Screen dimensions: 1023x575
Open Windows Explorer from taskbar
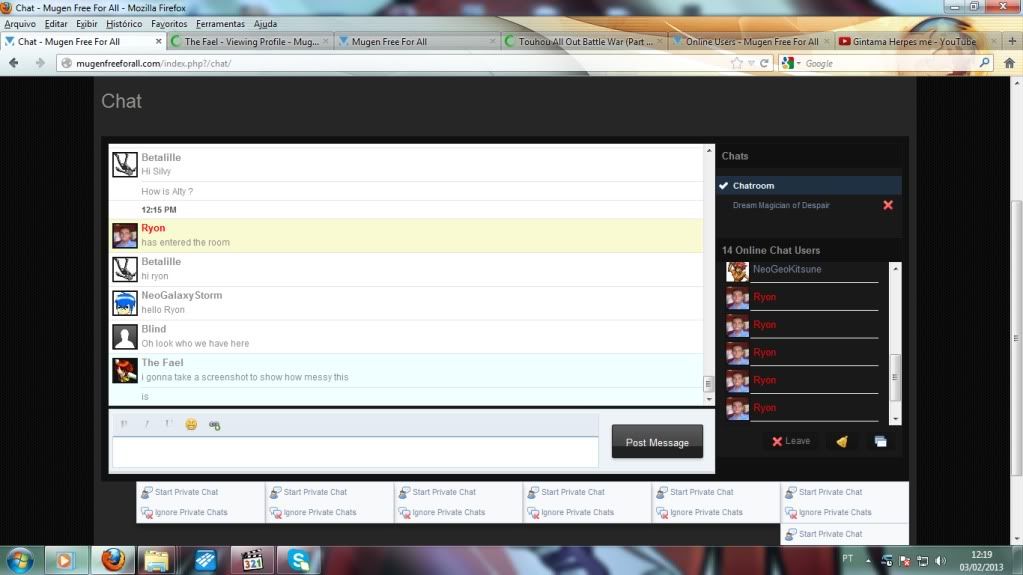coord(157,561)
